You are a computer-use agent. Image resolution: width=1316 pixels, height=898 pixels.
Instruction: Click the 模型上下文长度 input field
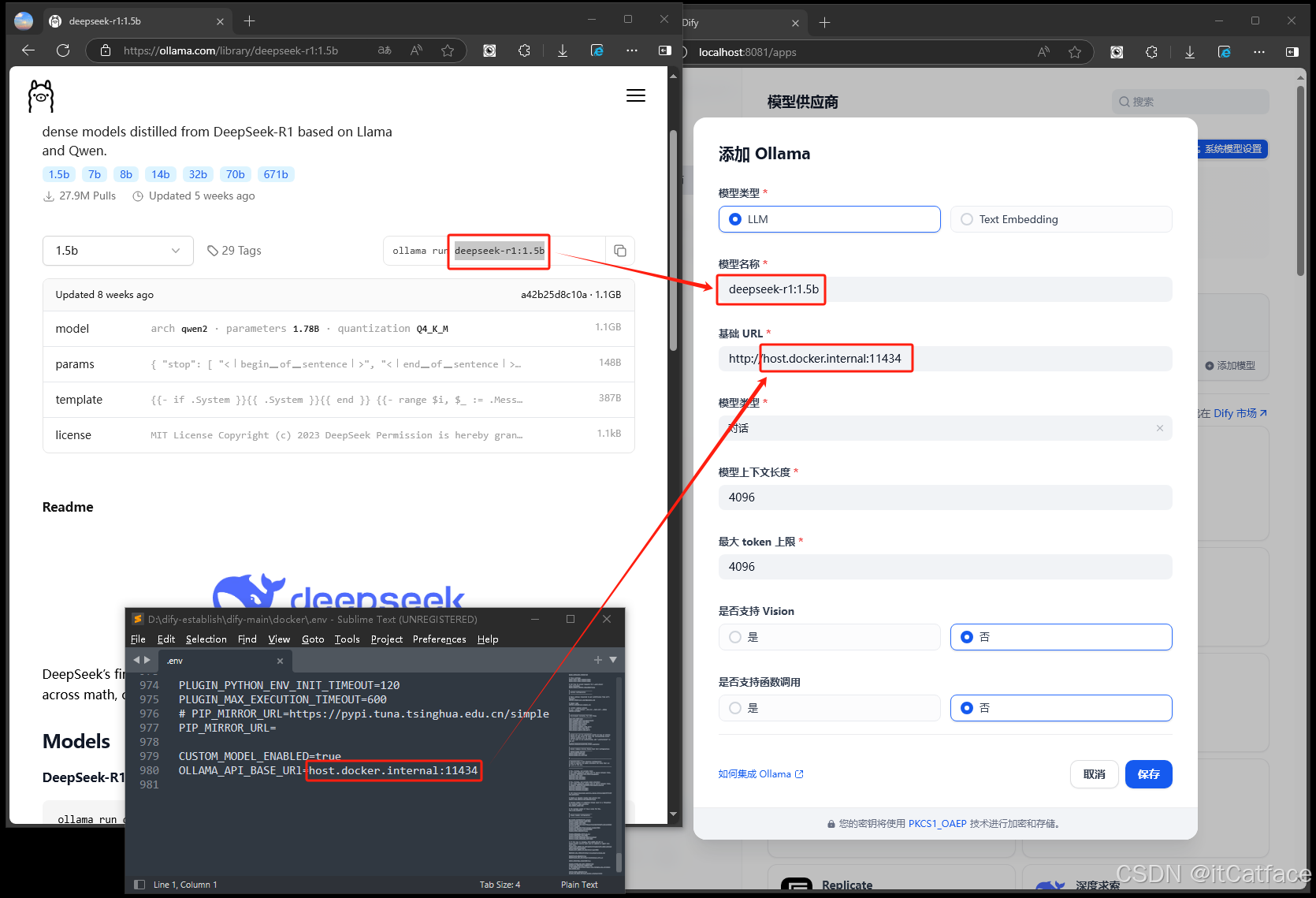(945, 497)
